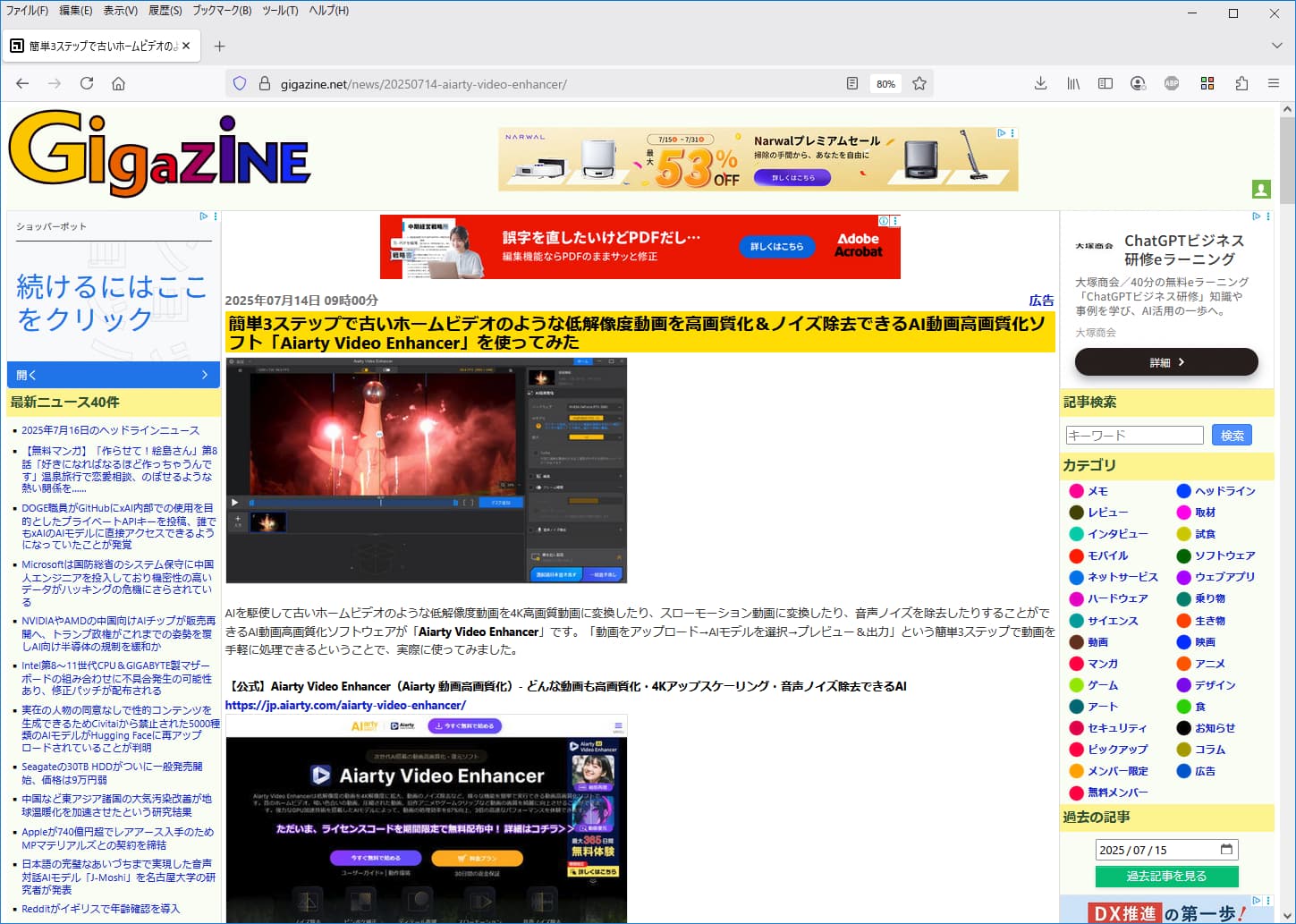Click the 詳細 button in ChatGPT ad
The width and height of the screenshot is (1296, 924).
tap(1166, 361)
